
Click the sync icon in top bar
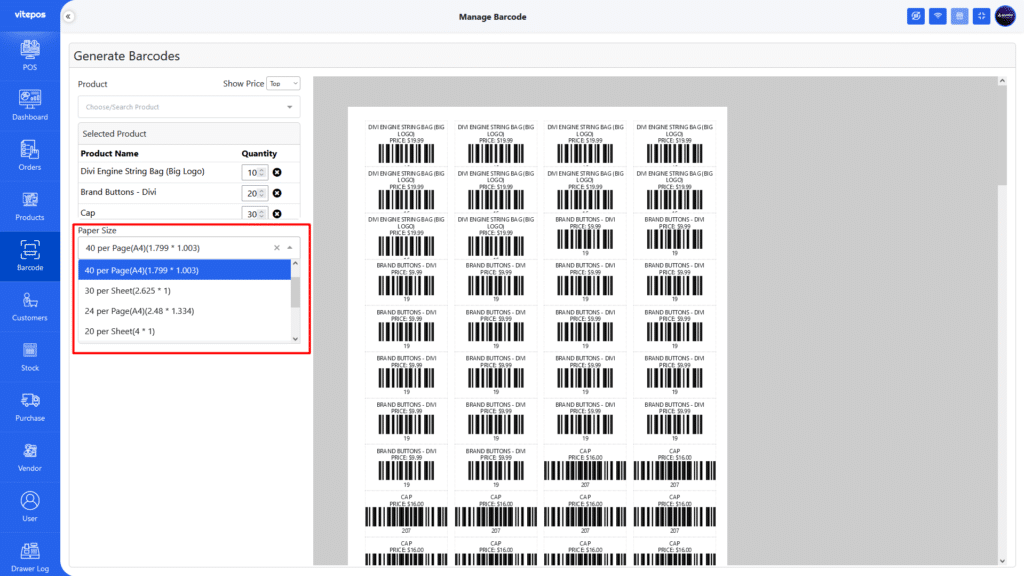(916, 16)
